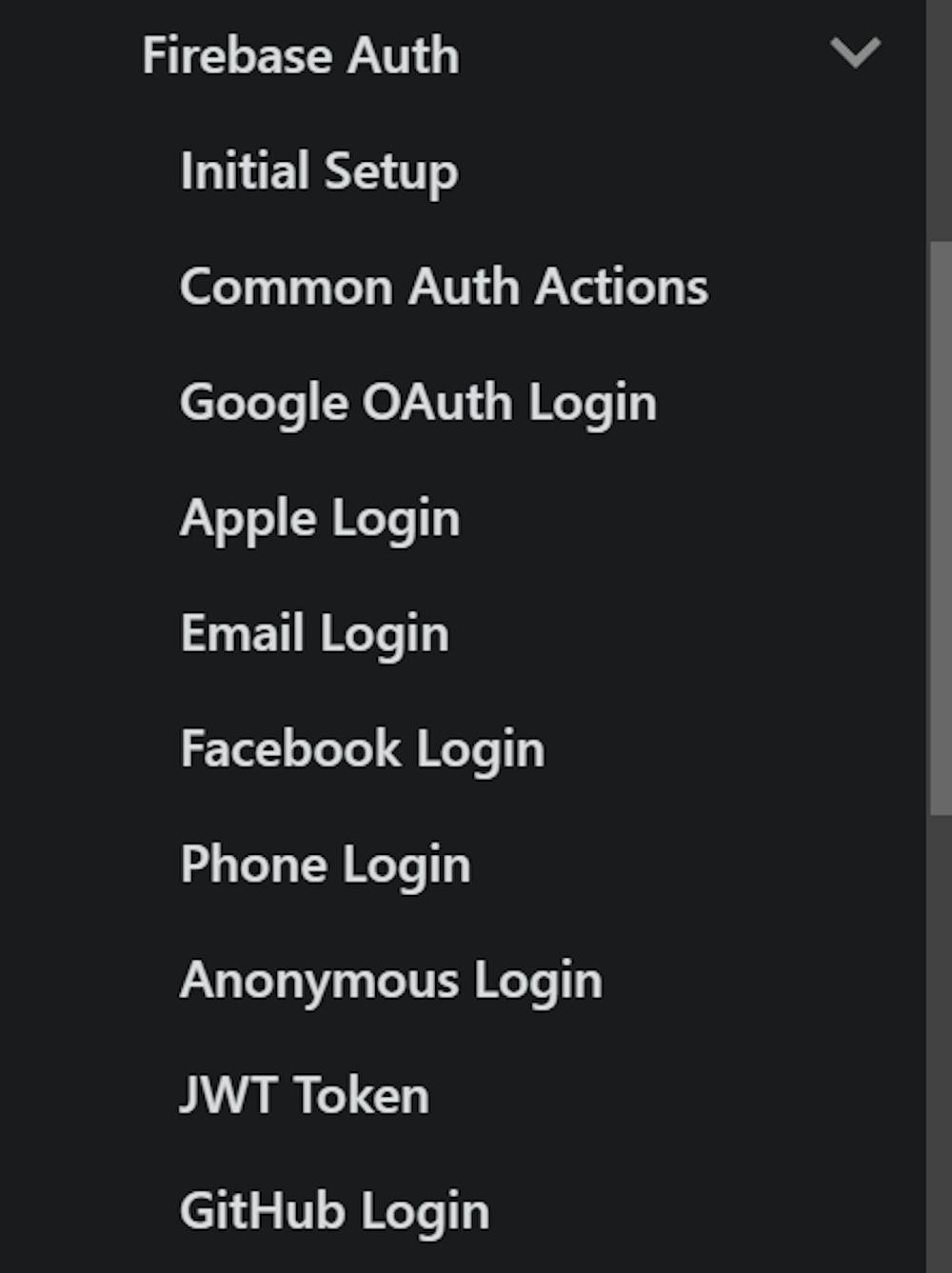Pick JWT Token from the navigation list
Viewport: 952px width, 1273px height.
click(305, 1096)
